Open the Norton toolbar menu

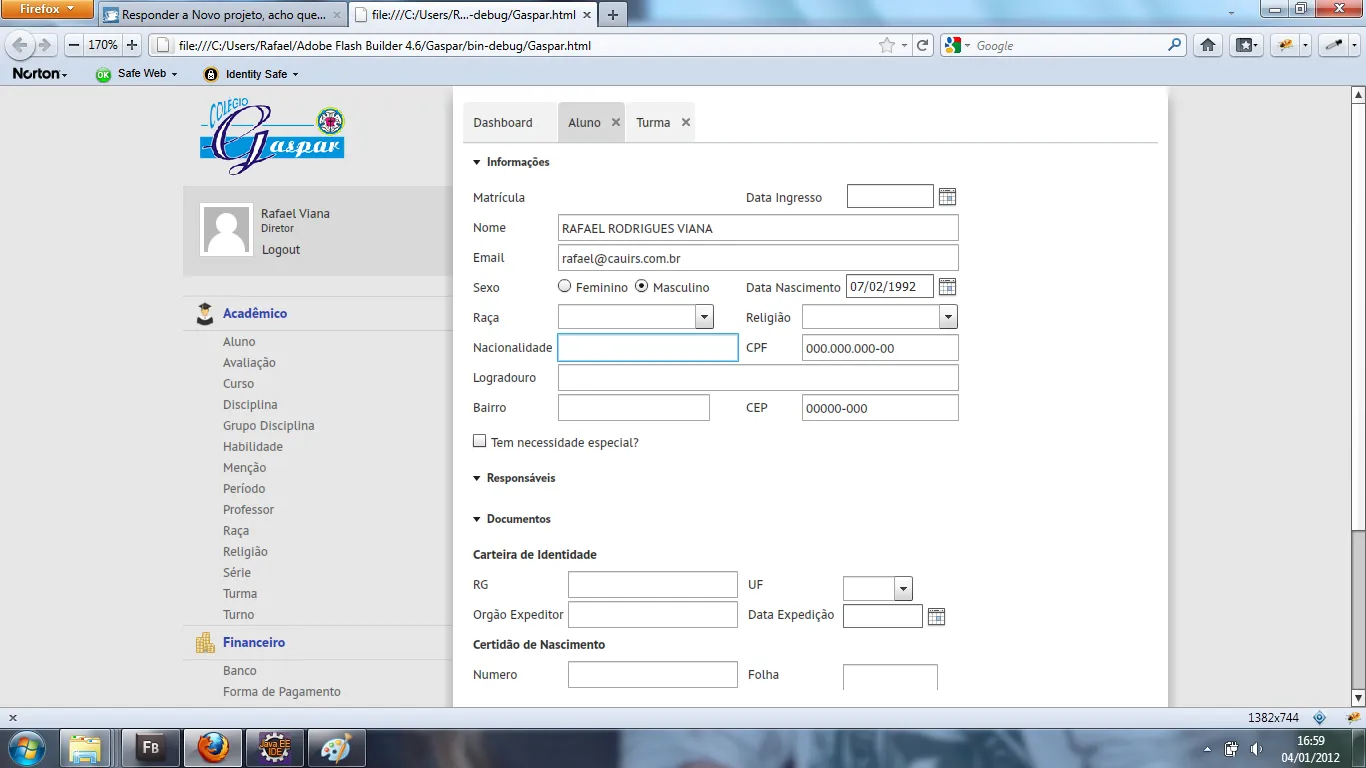pos(40,74)
